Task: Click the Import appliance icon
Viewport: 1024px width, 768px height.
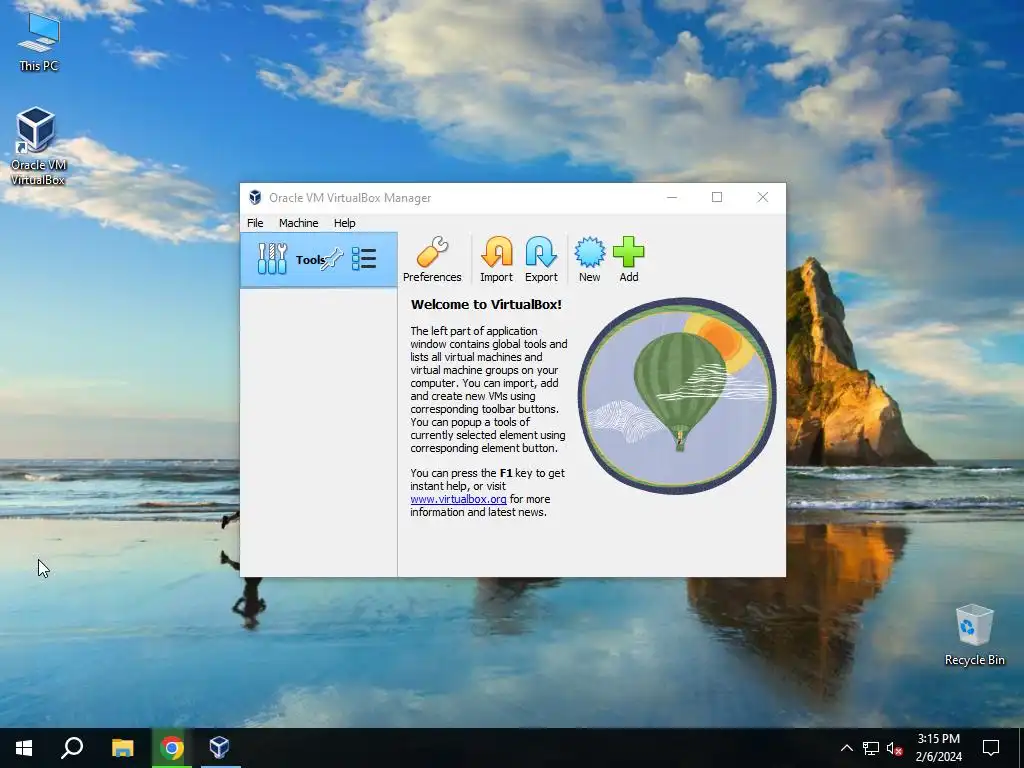Action: tap(496, 259)
